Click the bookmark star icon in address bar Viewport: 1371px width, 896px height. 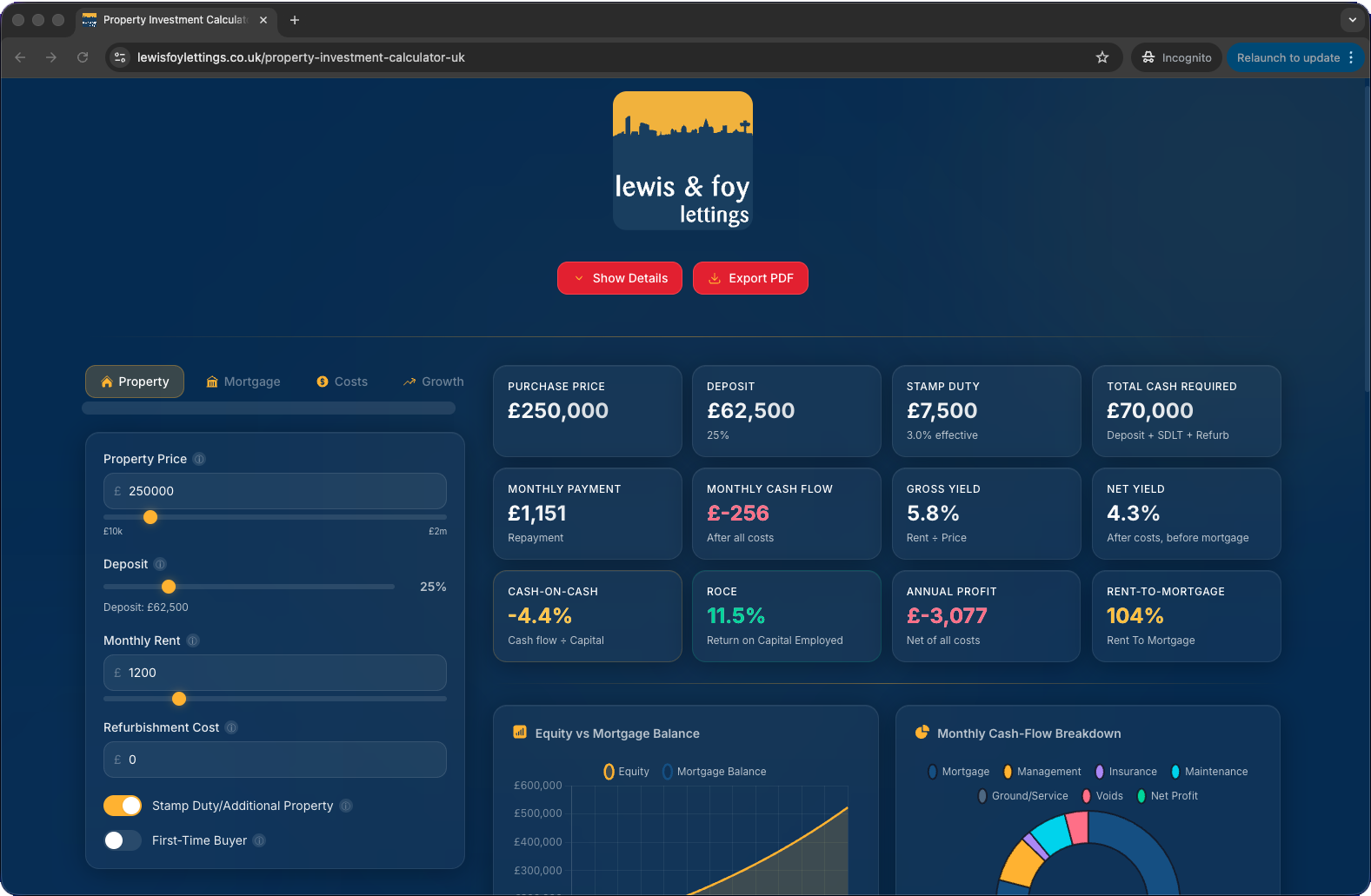[x=1102, y=57]
